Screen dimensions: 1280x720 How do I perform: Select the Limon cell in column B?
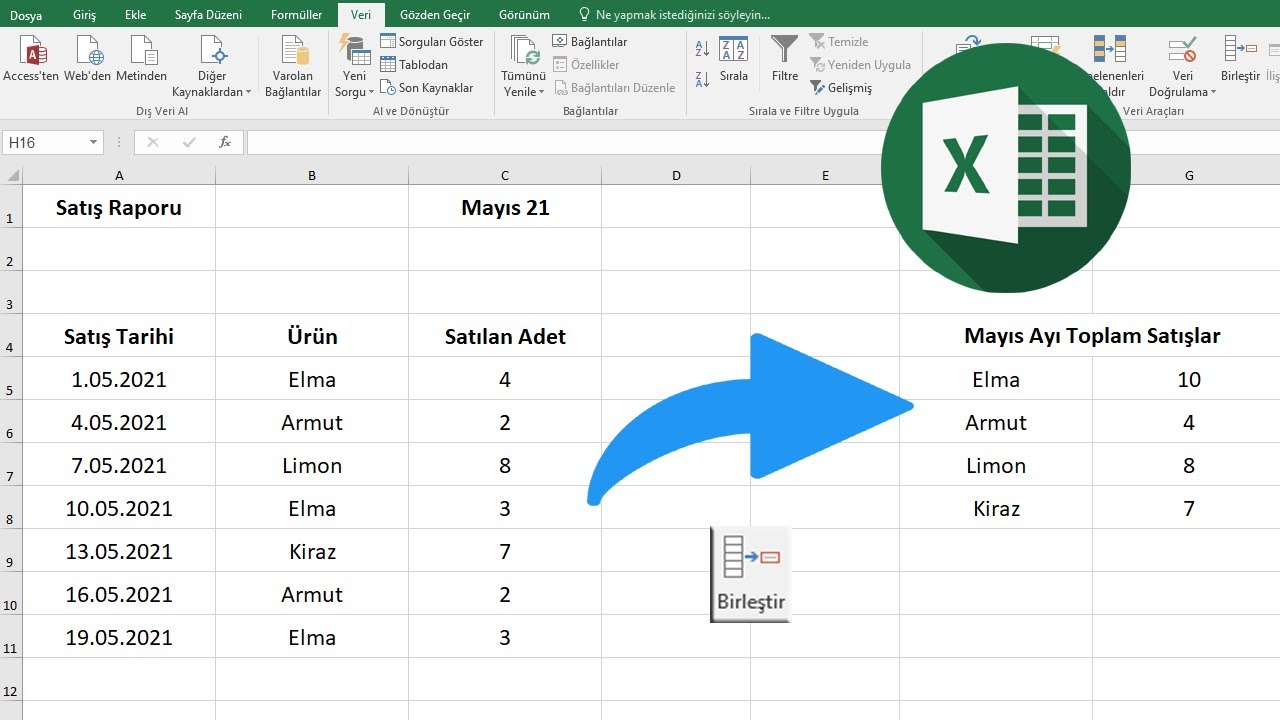[312, 465]
